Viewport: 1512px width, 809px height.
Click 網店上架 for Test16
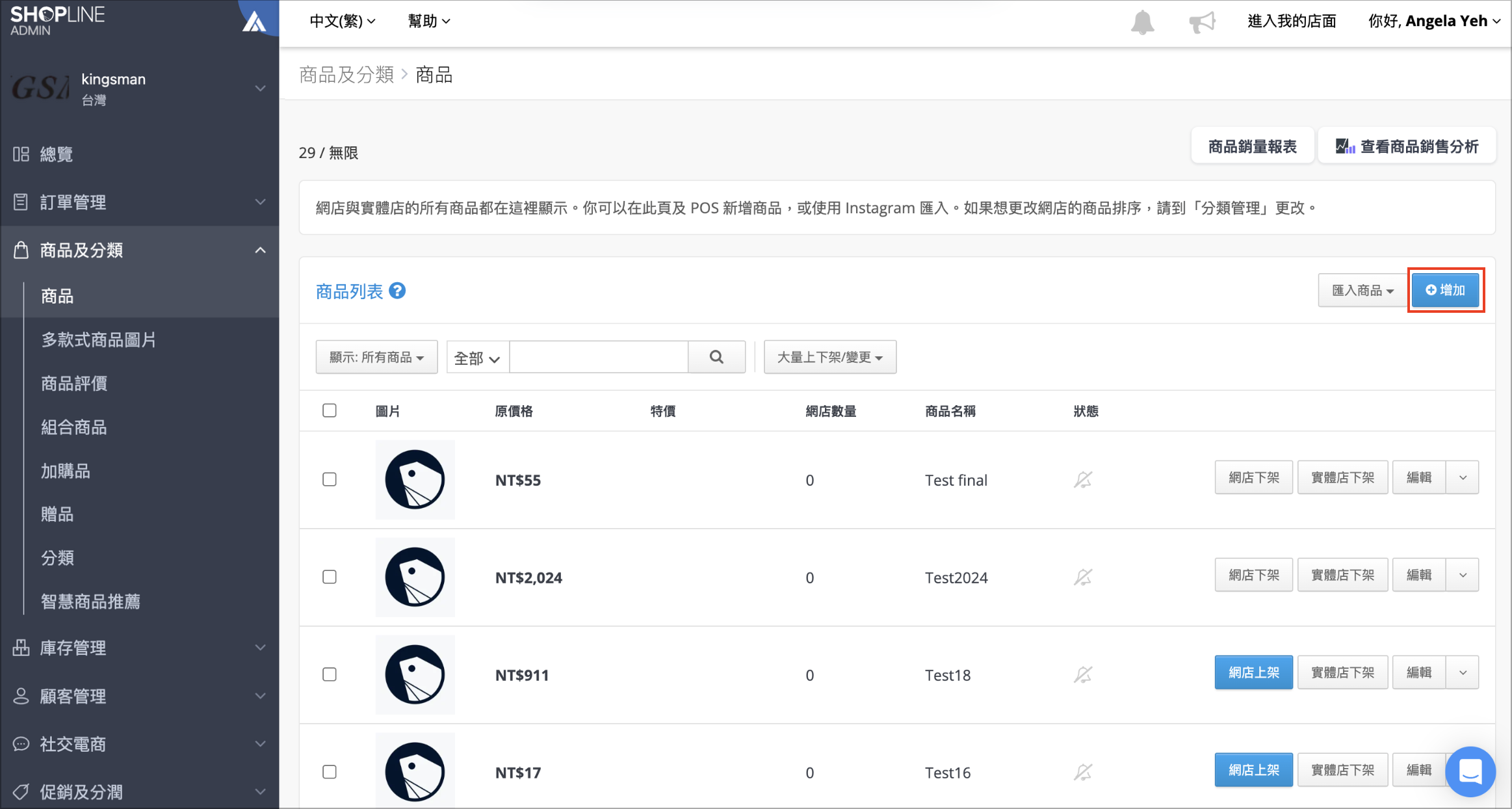click(x=1253, y=770)
